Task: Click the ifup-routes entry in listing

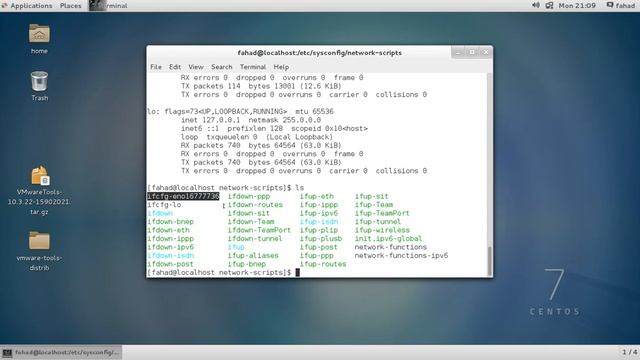Action: coord(323,264)
